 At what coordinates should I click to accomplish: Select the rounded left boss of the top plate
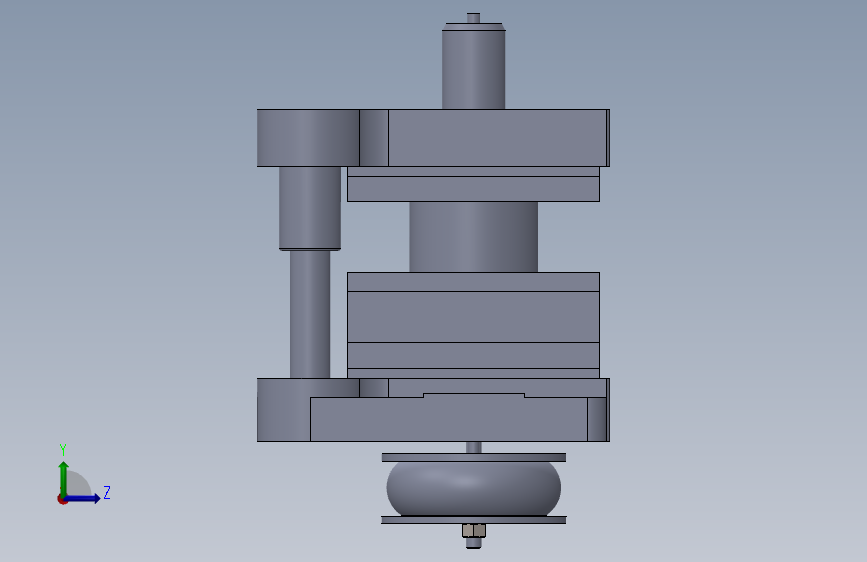(308, 138)
